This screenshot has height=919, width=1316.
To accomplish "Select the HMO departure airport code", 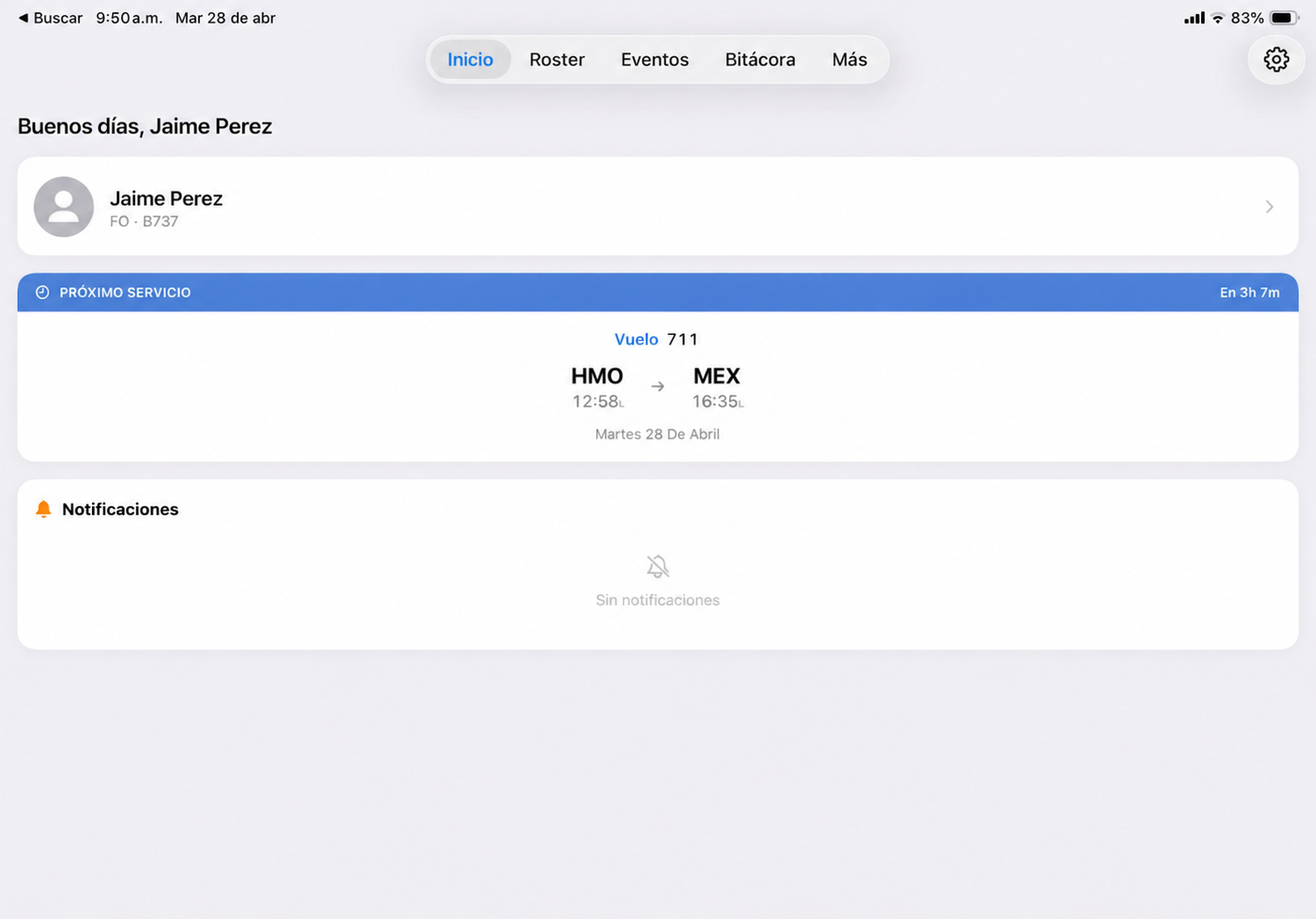I will coord(597,376).
